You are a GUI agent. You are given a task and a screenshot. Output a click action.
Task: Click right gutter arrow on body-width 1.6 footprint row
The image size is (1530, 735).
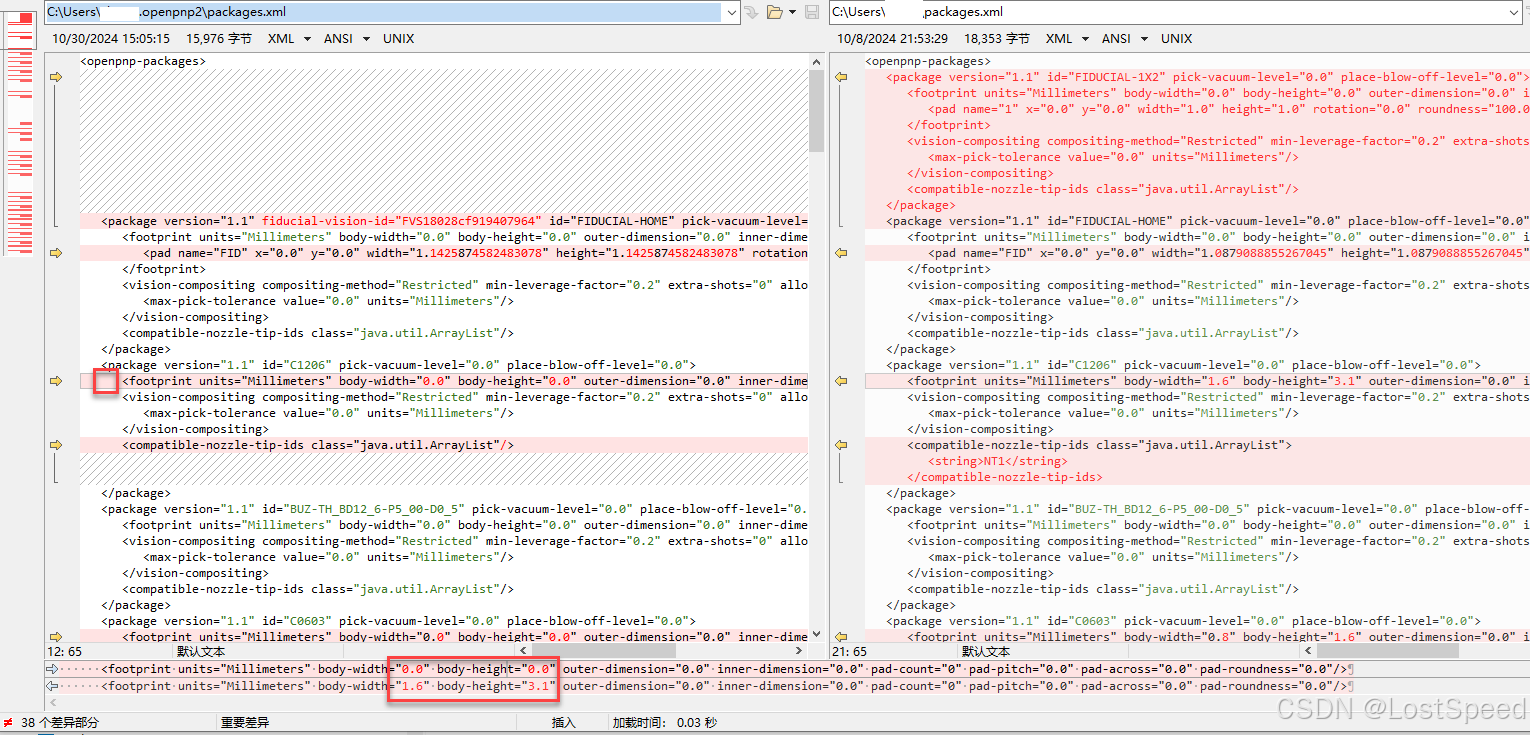click(x=842, y=381)
